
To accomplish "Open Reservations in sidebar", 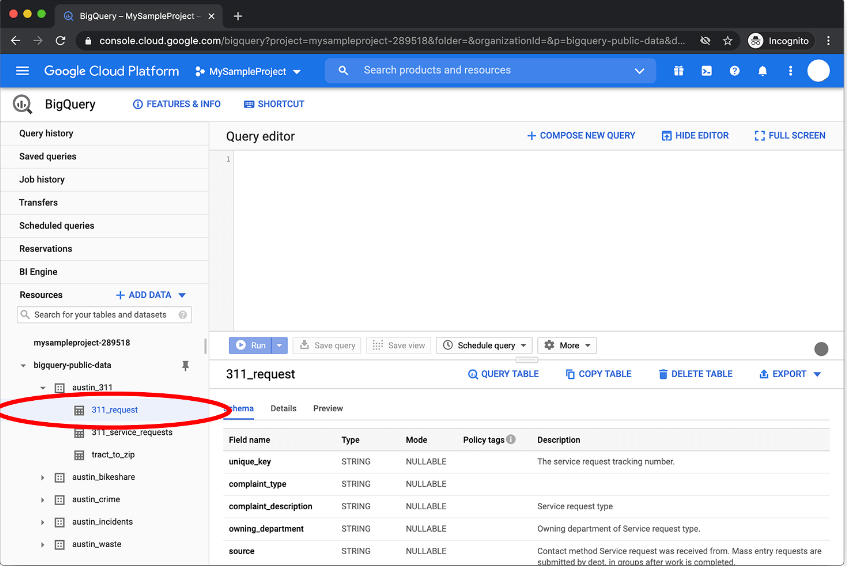I will [105, 249].
